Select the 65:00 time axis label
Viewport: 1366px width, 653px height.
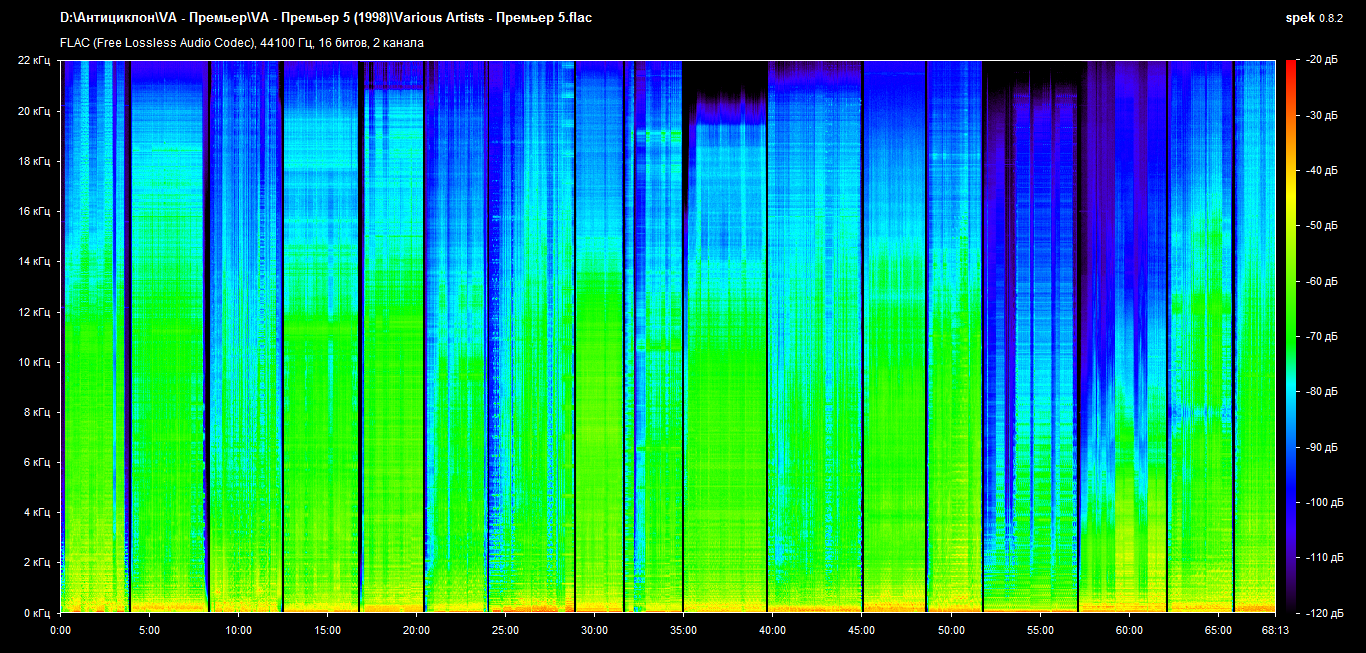click(1218, 631)
